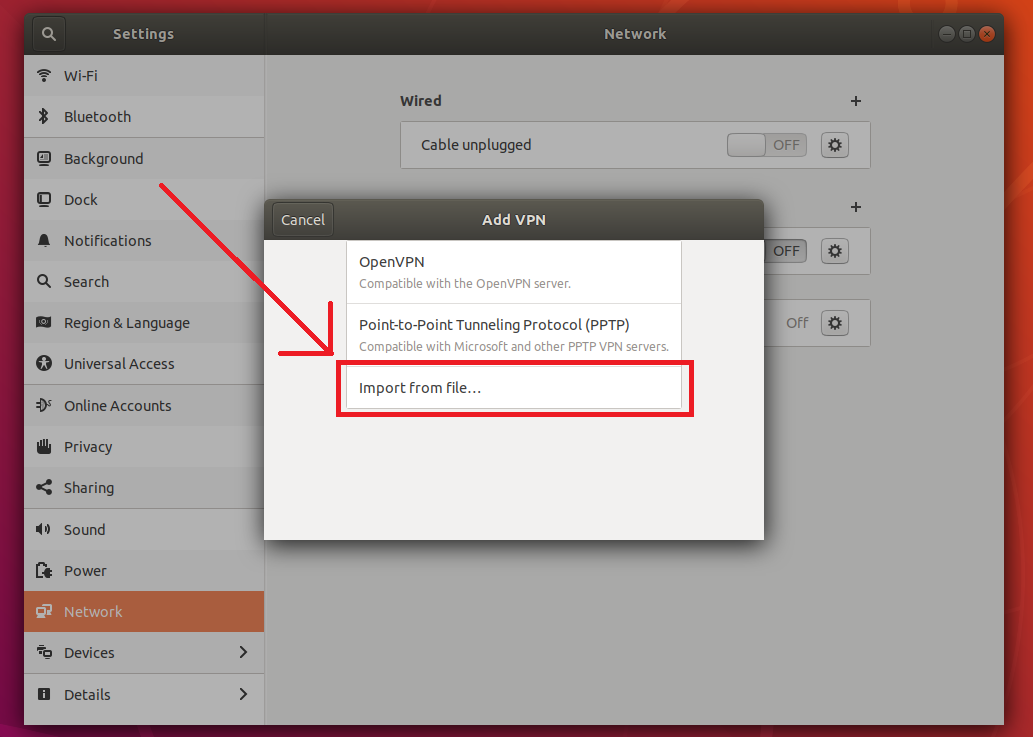The width and height of the screenshot is (1033, 737).
Task: Click the plus icon next to Wired
Action: tap(855, 101)
